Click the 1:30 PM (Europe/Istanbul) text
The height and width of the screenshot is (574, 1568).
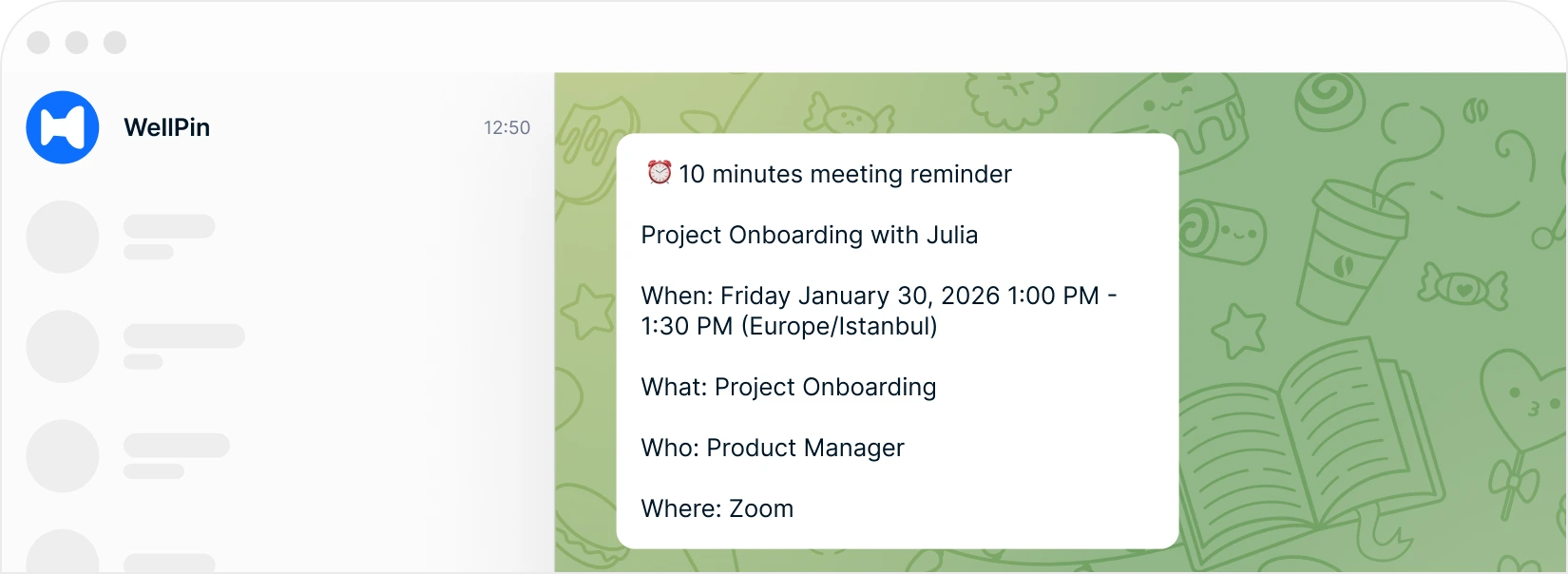pyautogui.click(x=790, y=326)
